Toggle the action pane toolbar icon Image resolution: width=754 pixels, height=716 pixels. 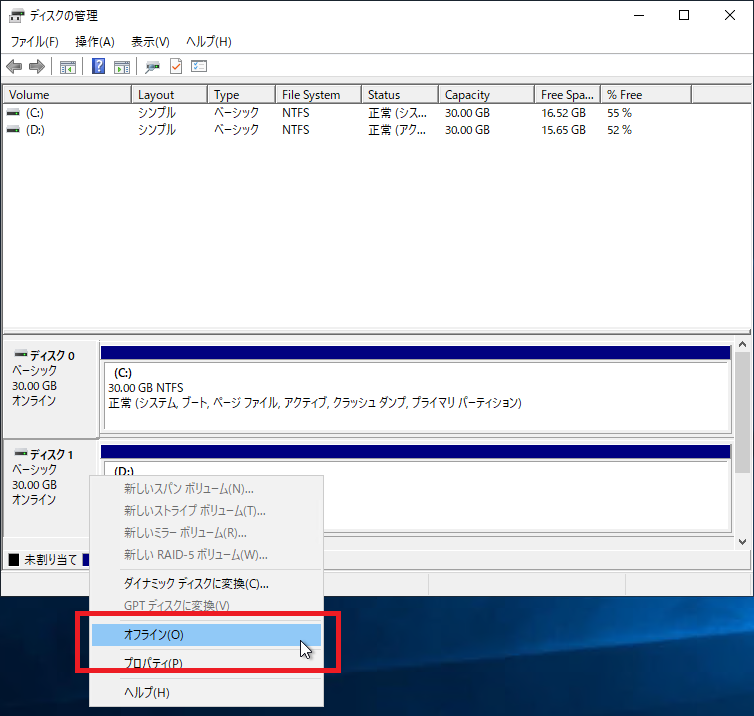(x=122, y=67)
